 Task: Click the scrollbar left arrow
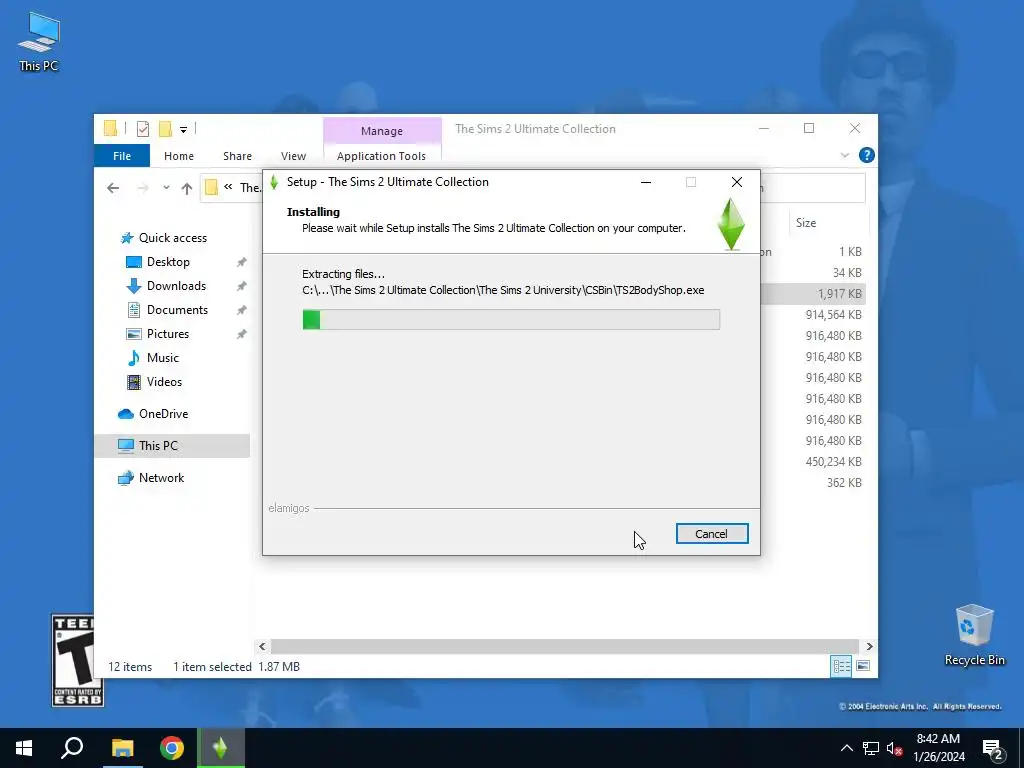tap(263, 647)
